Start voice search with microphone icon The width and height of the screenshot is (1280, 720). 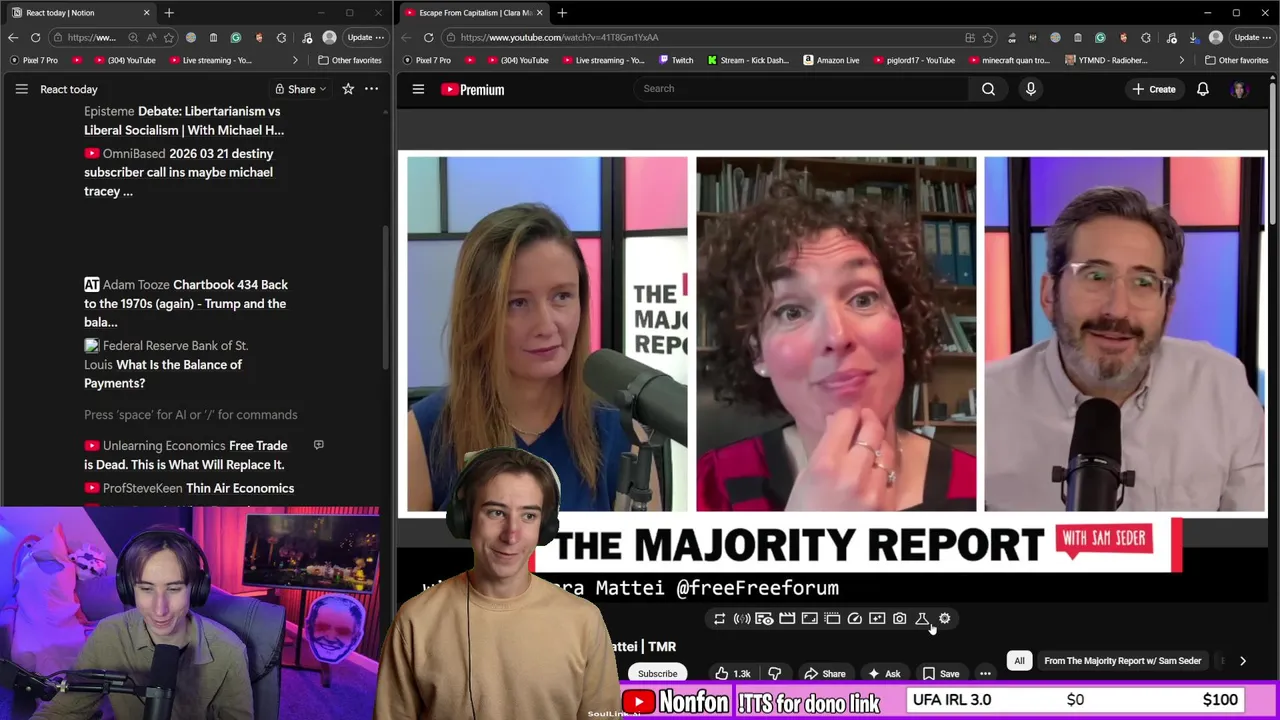[1030, 89]
